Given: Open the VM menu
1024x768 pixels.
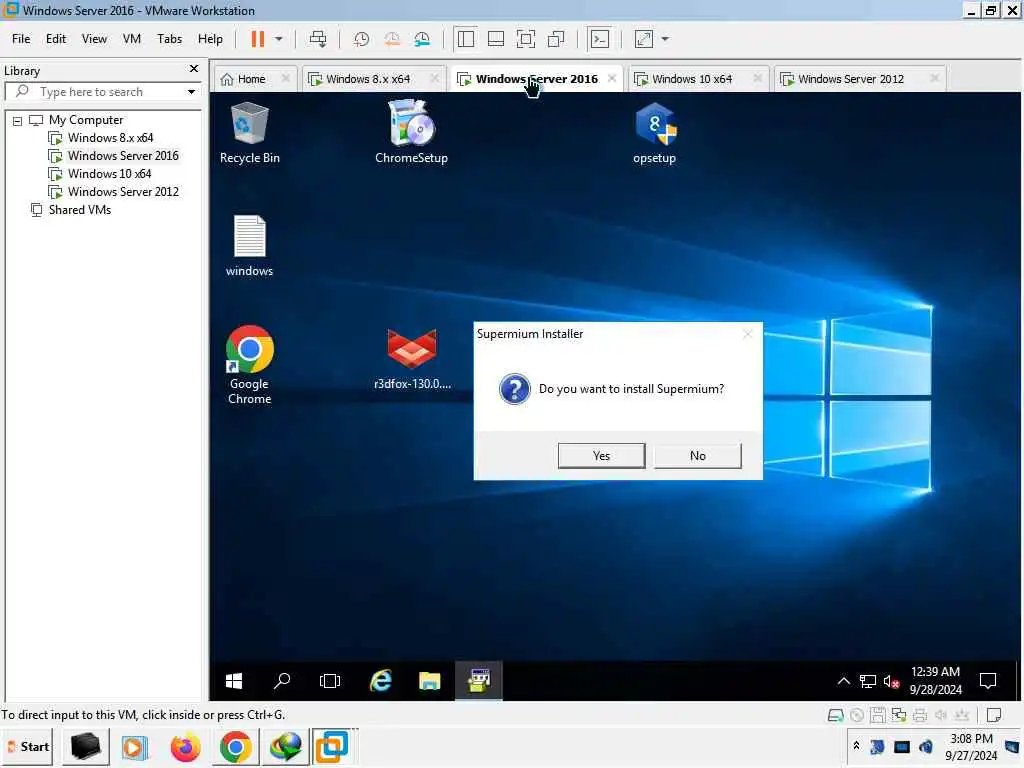Looking at the screenshot, I should coord(132,39).
